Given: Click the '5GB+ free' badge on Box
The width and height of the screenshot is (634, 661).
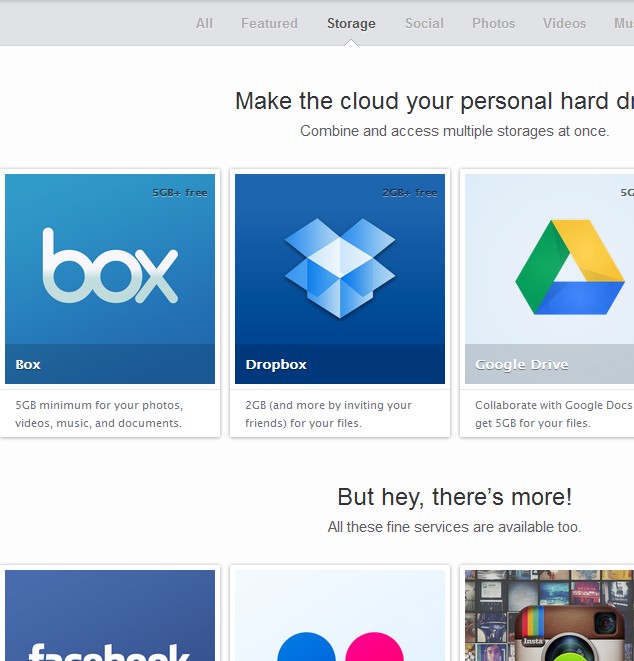Looking at the screenshot, I should [x=180, y=193].
